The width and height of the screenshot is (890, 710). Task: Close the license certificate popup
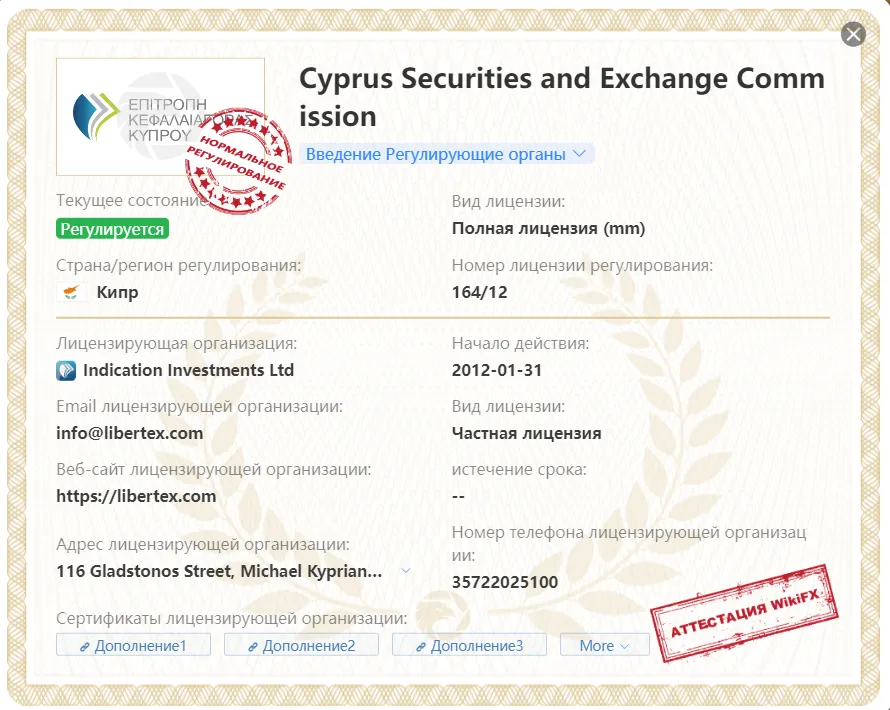tap(853, 34)
